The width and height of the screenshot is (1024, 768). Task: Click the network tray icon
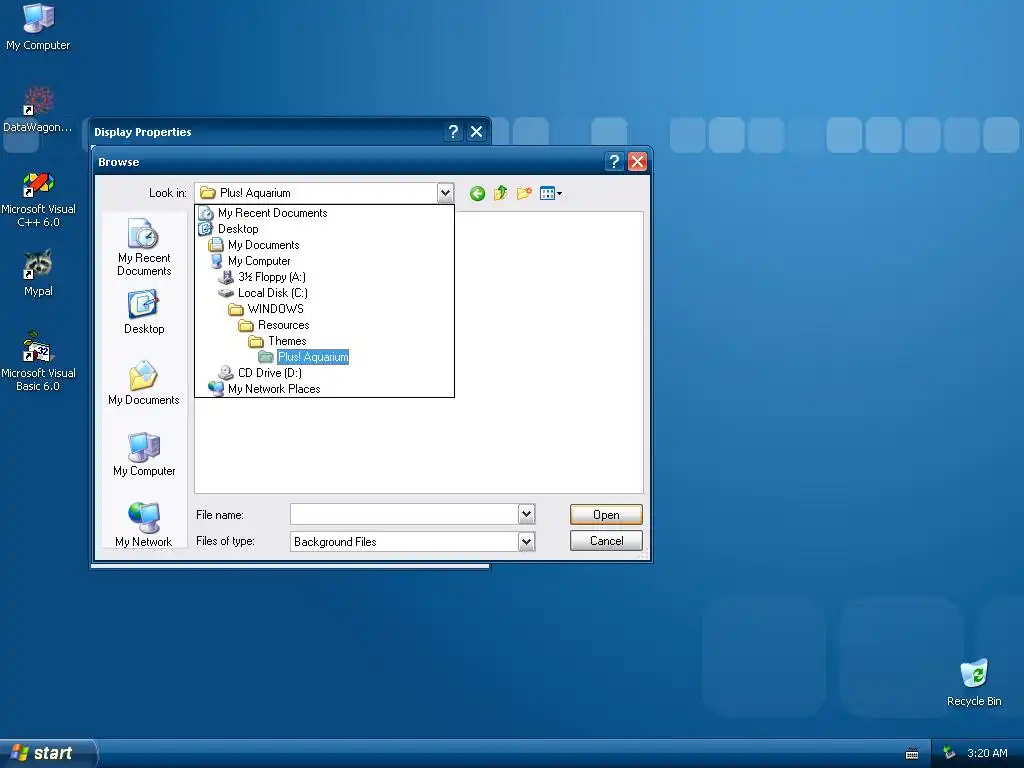click(x=949, y=753)
